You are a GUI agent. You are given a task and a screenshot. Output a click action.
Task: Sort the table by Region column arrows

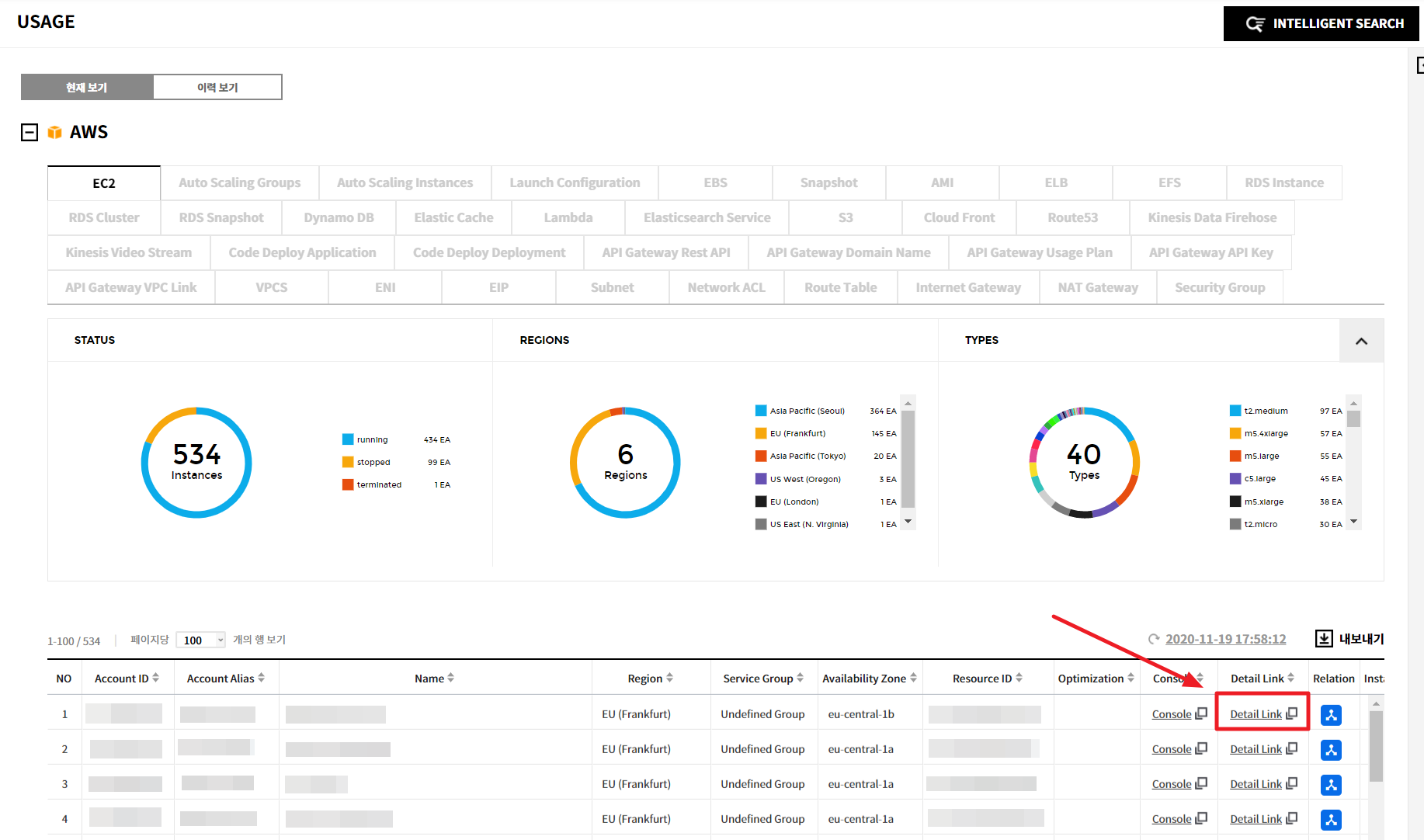coord(669,678)
